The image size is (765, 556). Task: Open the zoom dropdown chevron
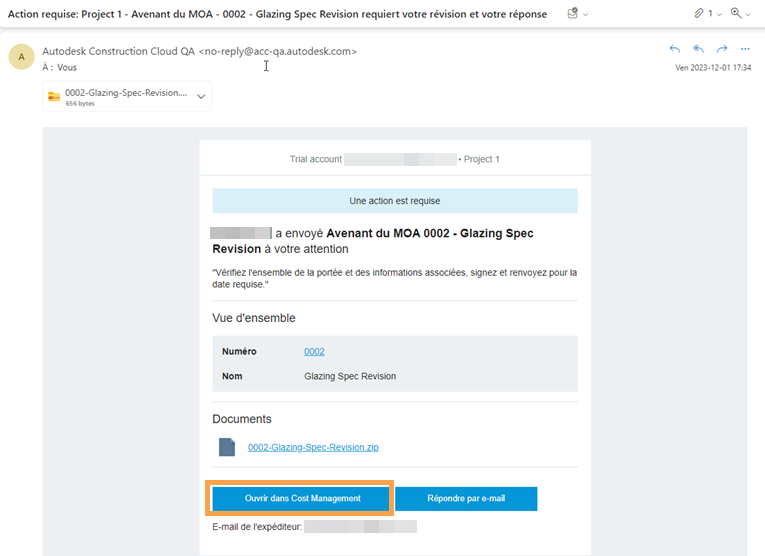[748, 15]
